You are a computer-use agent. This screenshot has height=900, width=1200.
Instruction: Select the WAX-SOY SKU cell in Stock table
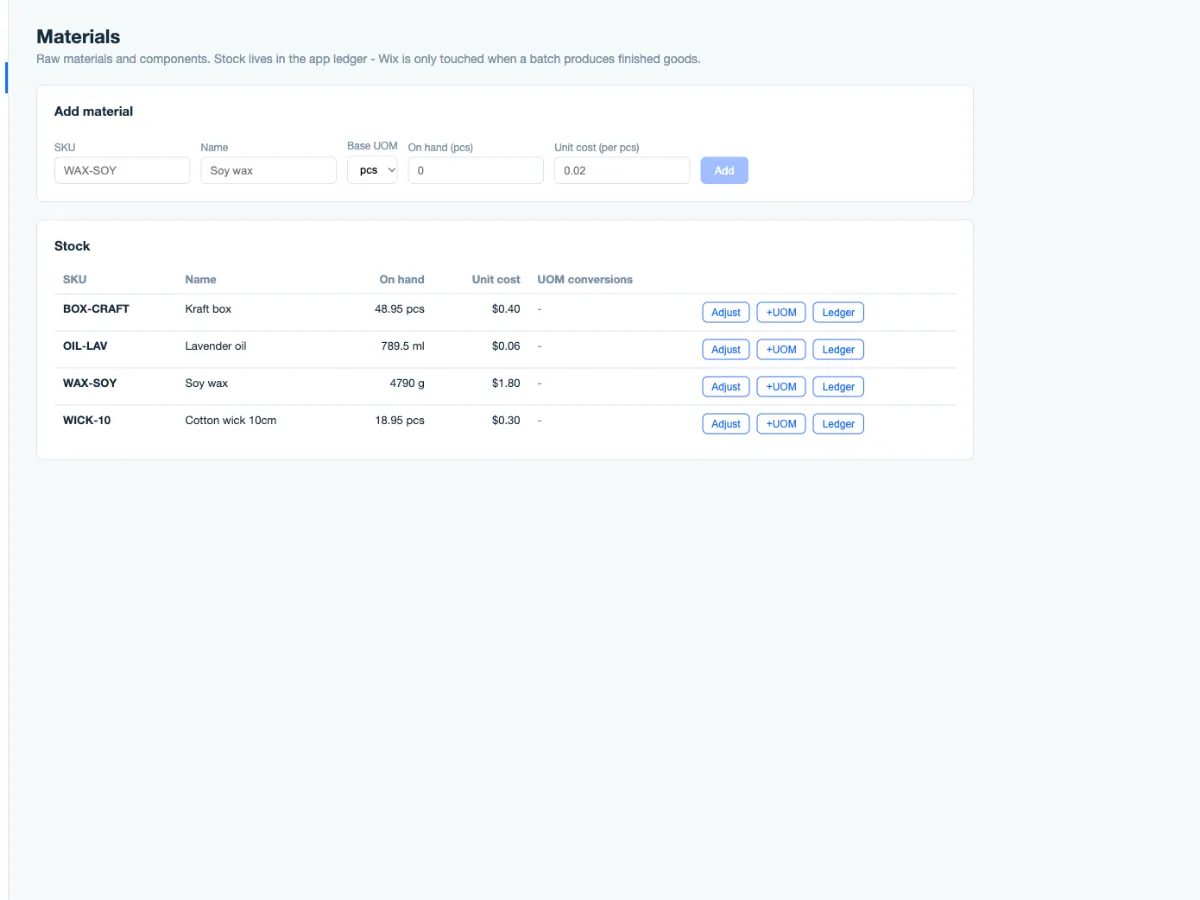tap(90, 383)
